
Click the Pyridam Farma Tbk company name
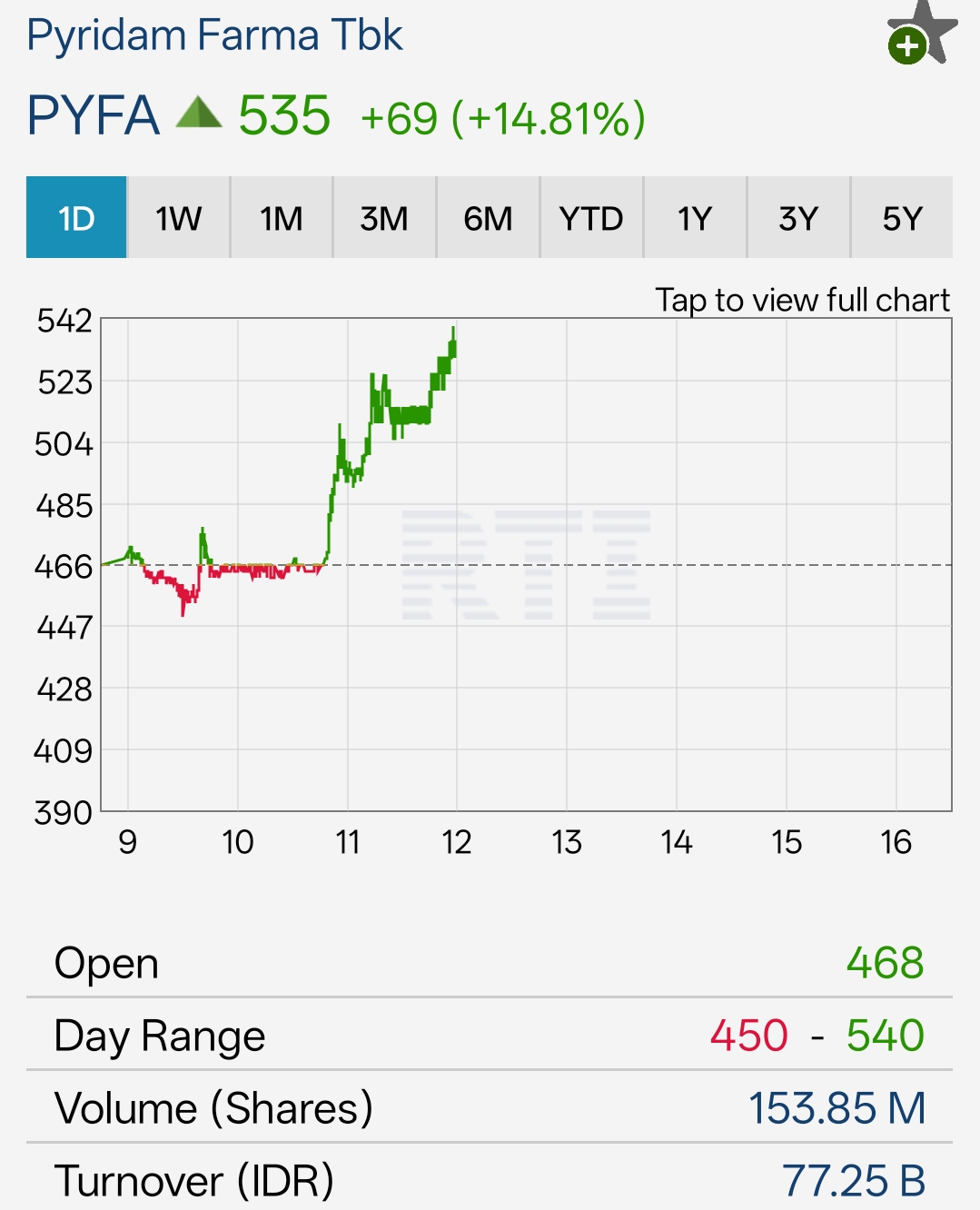coord(214,35)
